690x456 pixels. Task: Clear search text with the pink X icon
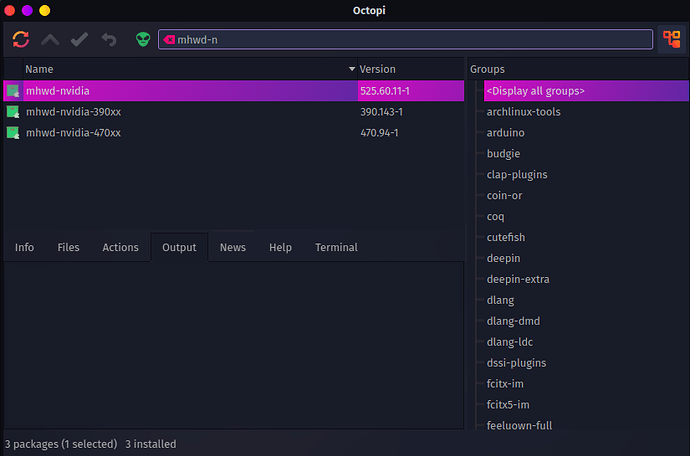click(169, 40)
